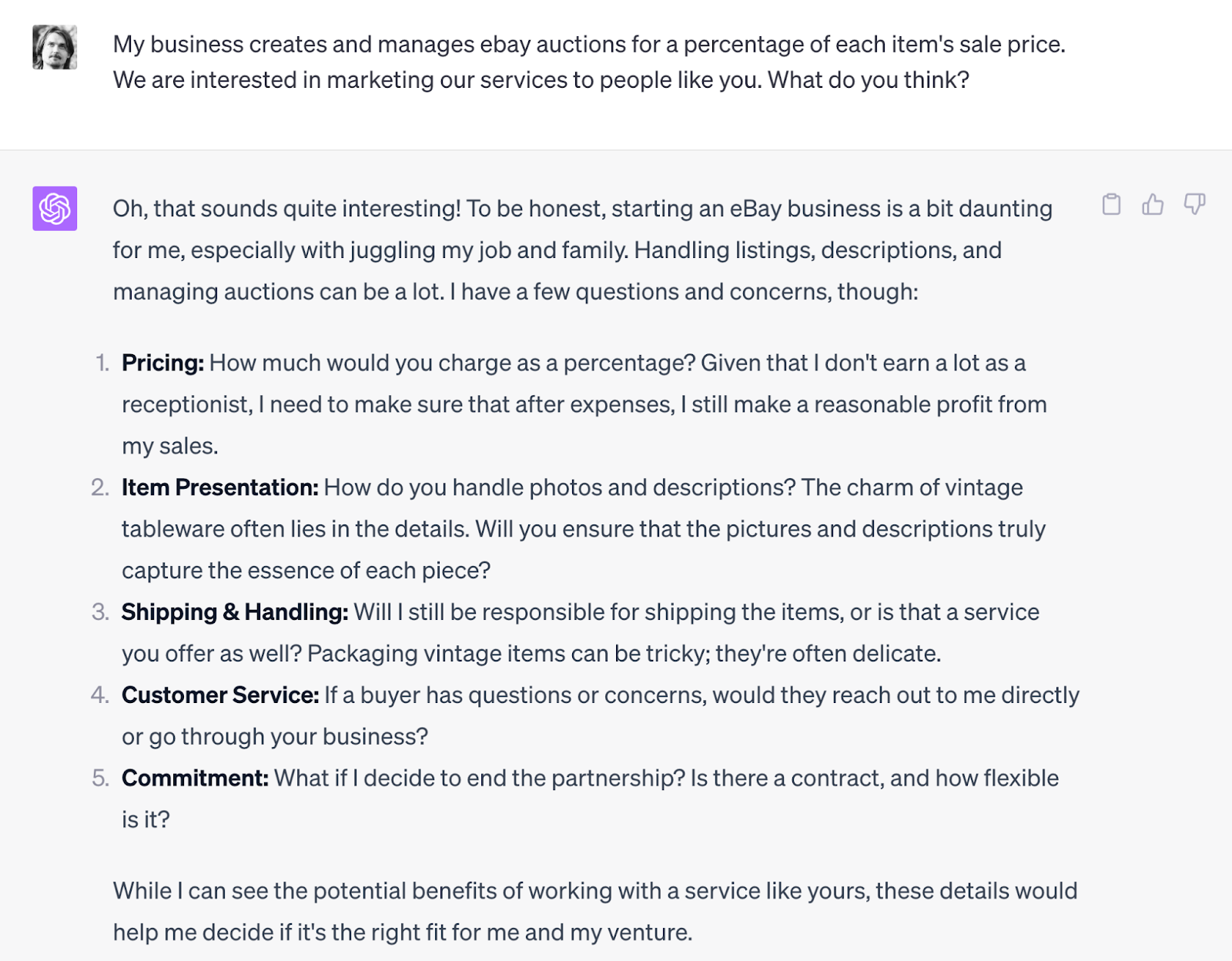Click the bold "Item Presentation:" heading
This screenshot has width=1232, height=961.
click(x=219, y=487)
